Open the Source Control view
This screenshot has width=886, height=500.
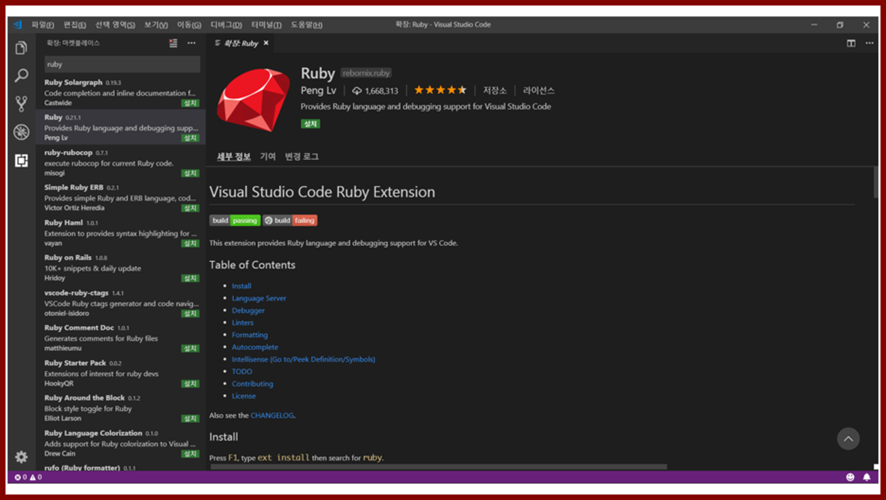pos(21,103)
